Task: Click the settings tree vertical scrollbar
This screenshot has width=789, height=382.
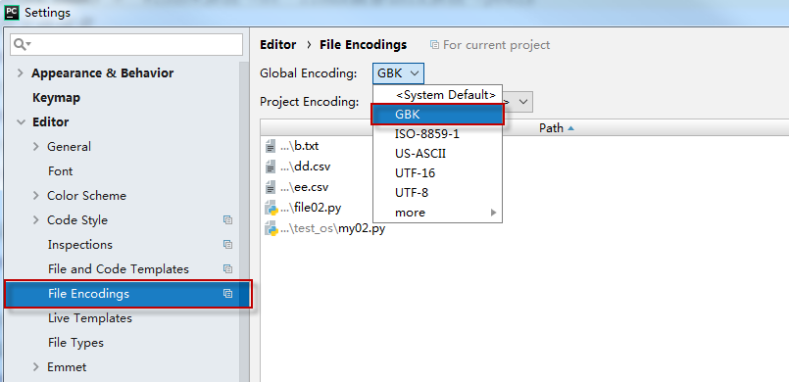Action: (244, 221)
